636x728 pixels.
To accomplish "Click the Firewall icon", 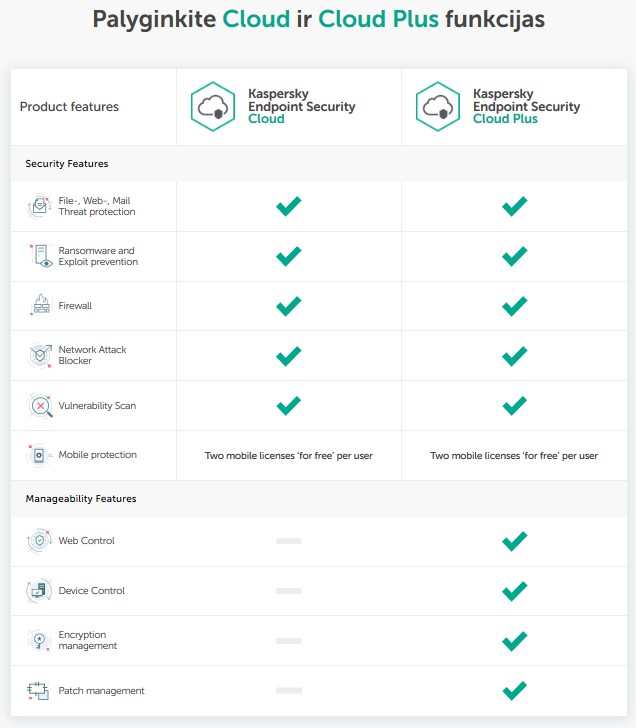I will click(x=41, y=305).
